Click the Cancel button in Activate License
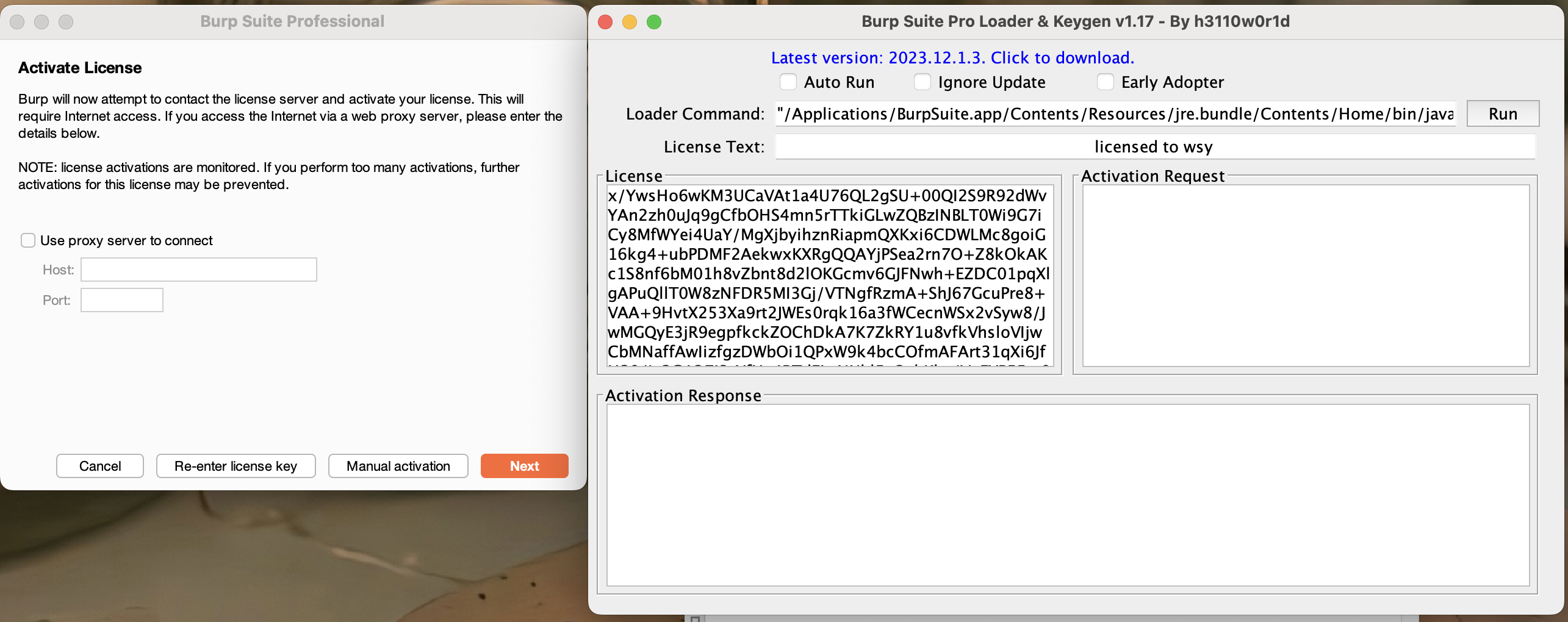 point(100,466)
